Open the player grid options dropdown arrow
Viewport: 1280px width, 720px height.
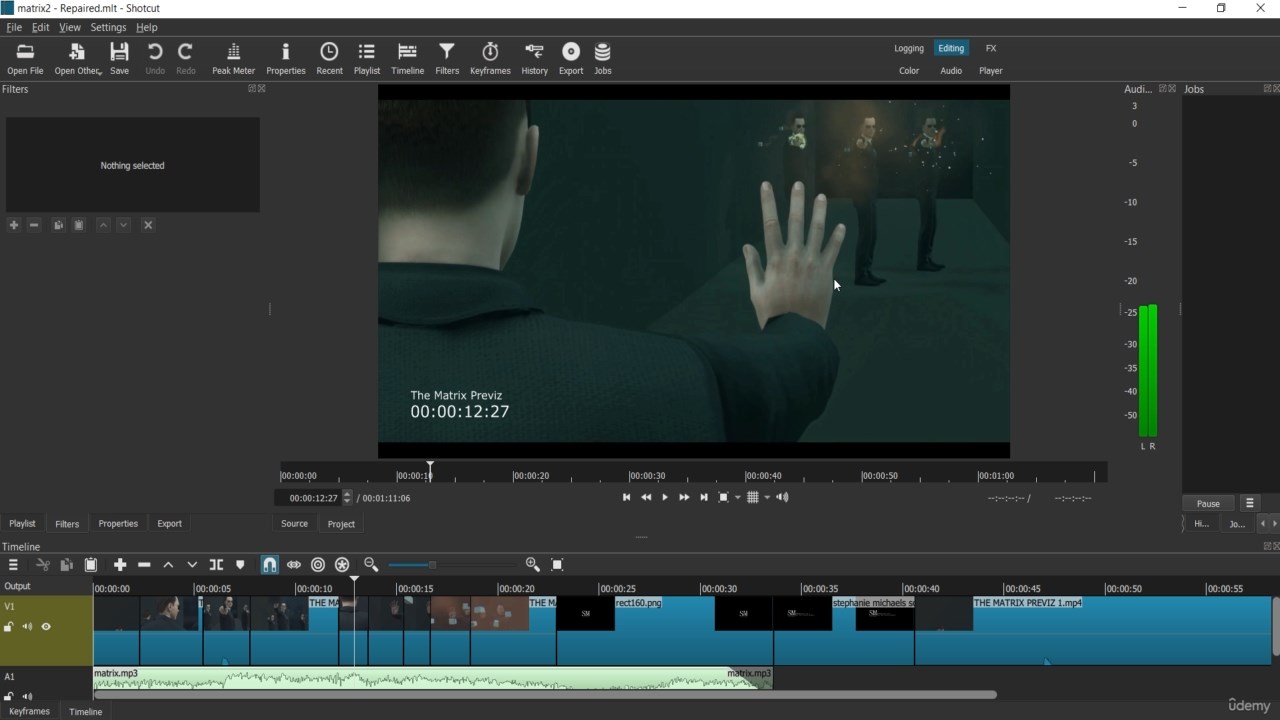click(767, 497)
